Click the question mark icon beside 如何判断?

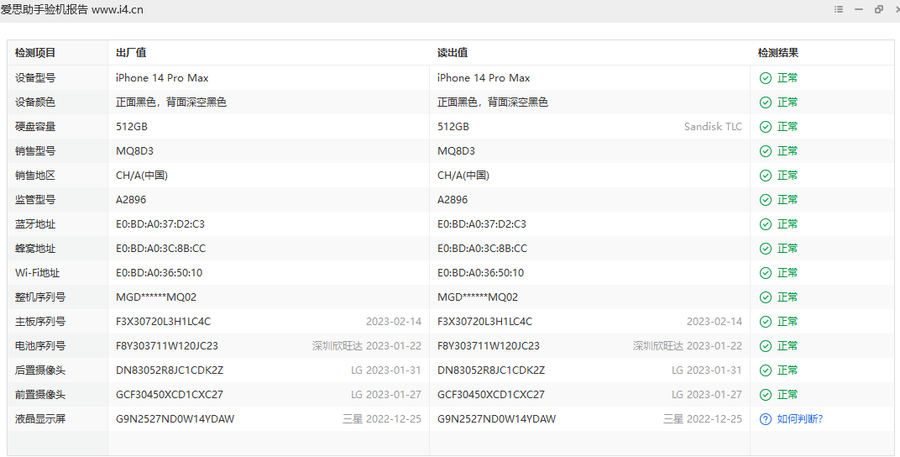pyautogui.click(x=765, y=419)
